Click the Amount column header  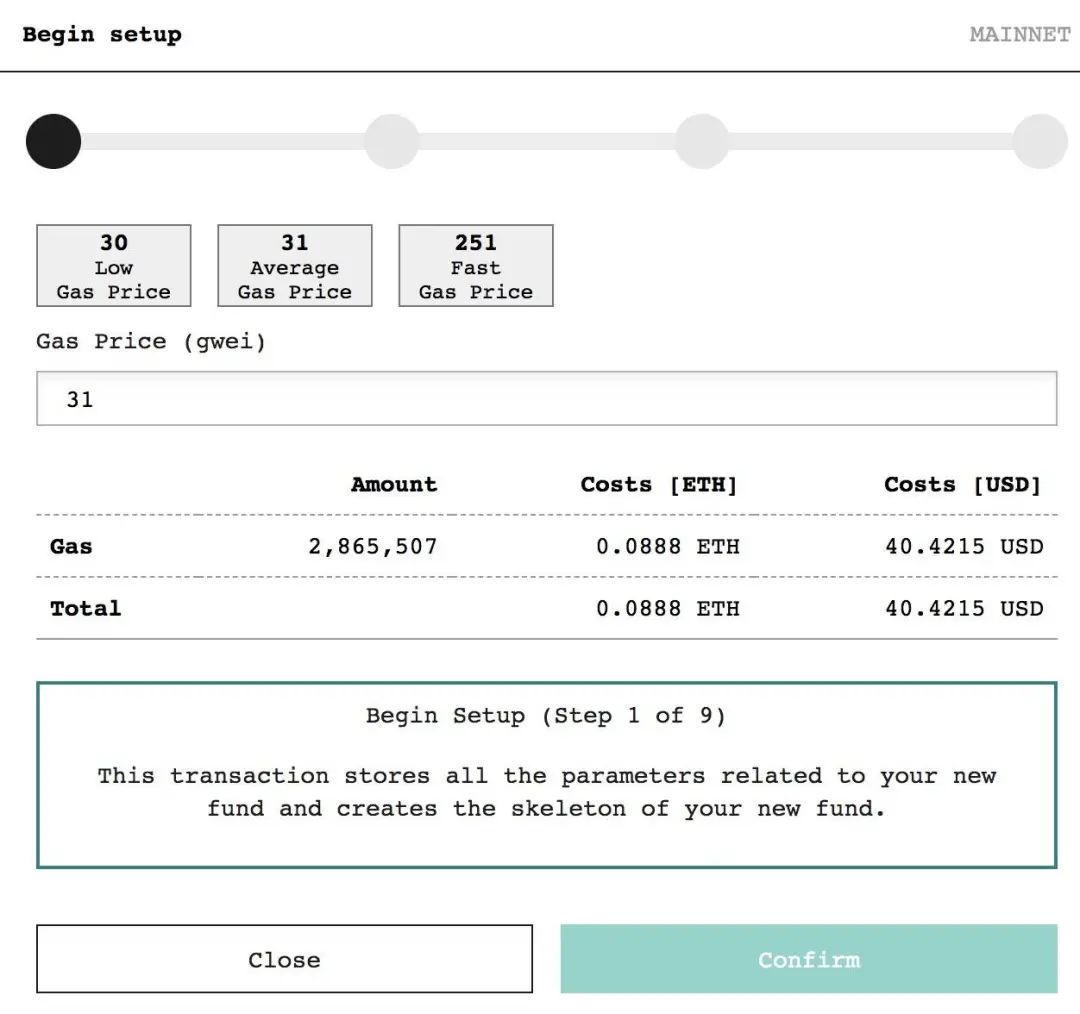pos(394,485)
